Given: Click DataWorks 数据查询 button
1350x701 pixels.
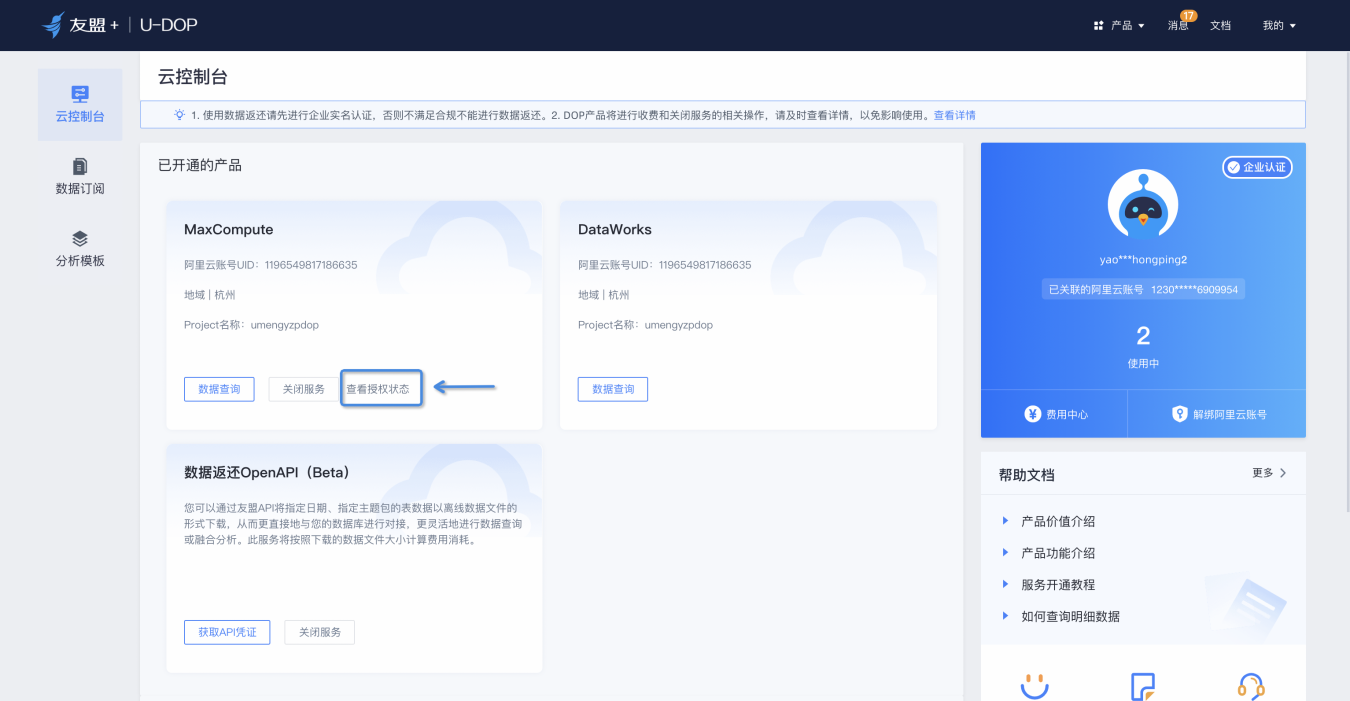Looking at the screenshot, I should (x=613, y=389).
